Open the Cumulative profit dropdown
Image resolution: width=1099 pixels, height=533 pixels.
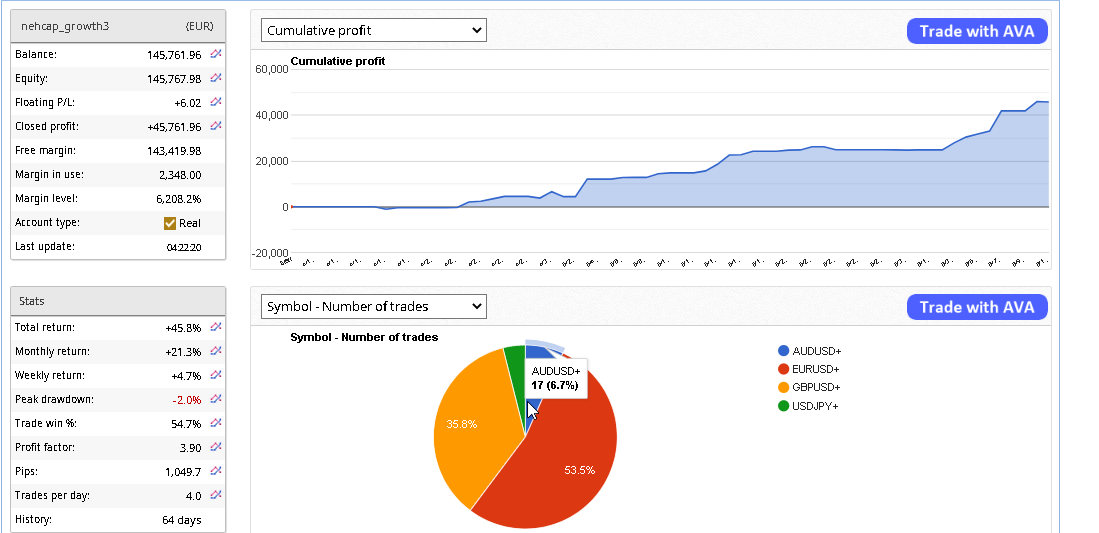[373, 31]
